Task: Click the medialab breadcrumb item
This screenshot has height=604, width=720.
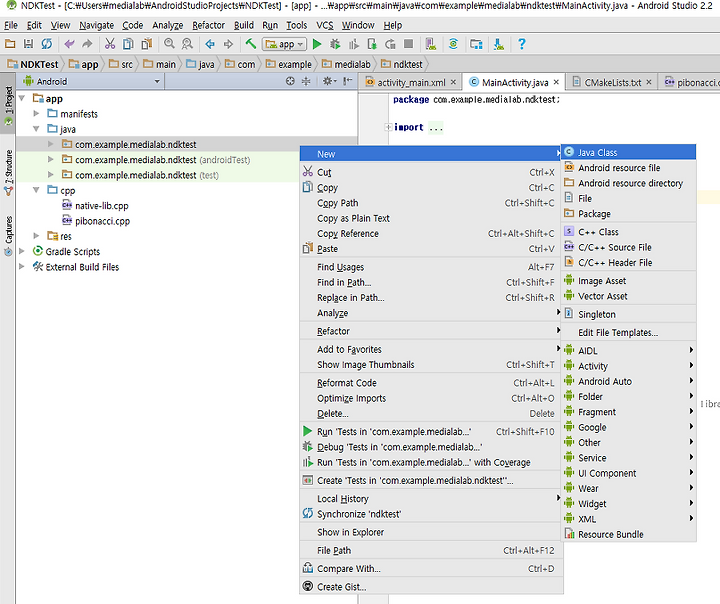Action: [346, 64]
